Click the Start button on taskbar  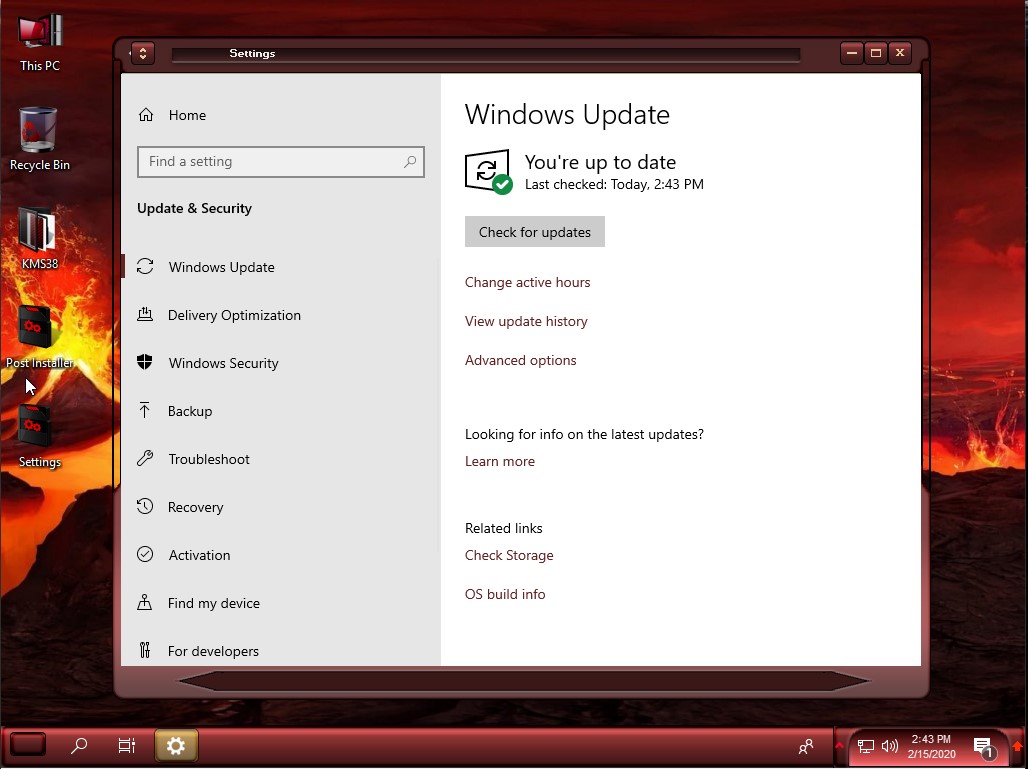coord(28,745)
